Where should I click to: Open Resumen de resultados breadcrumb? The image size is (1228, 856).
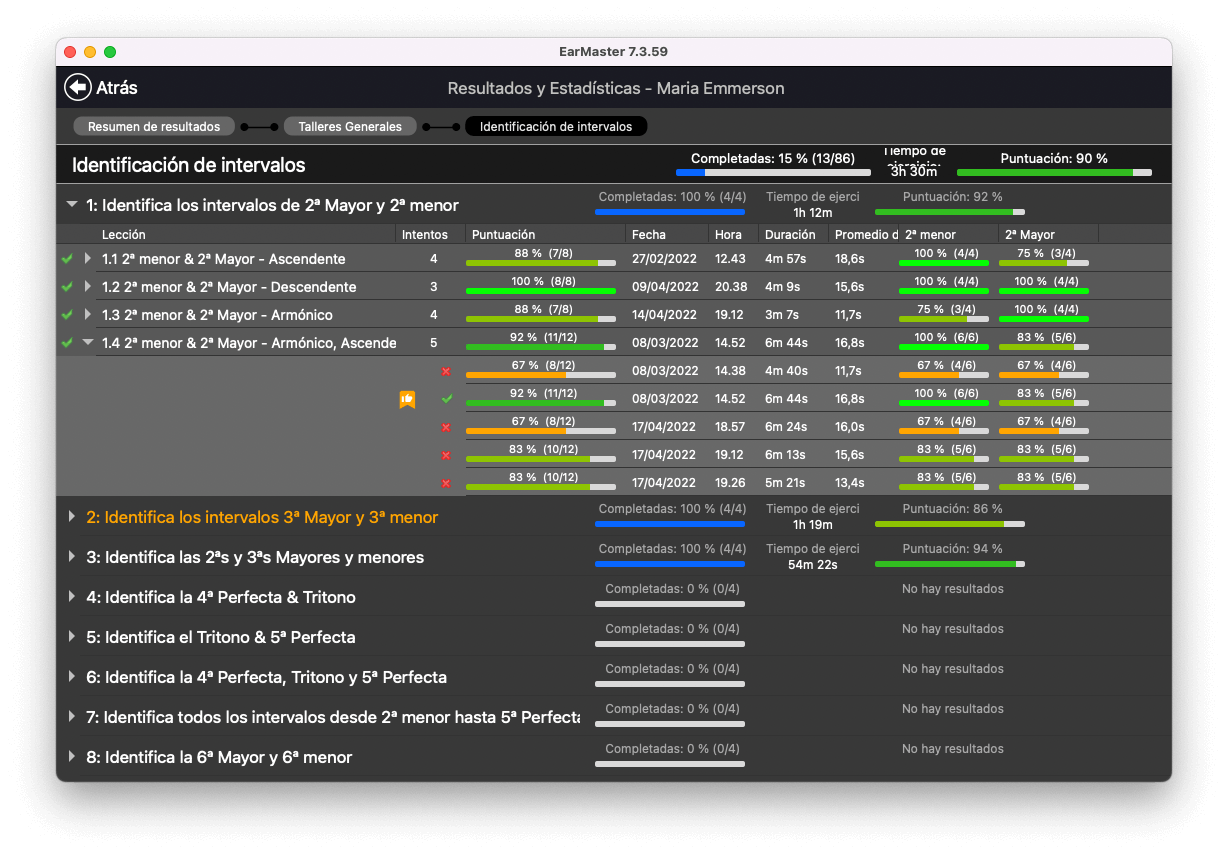point(154,127)
